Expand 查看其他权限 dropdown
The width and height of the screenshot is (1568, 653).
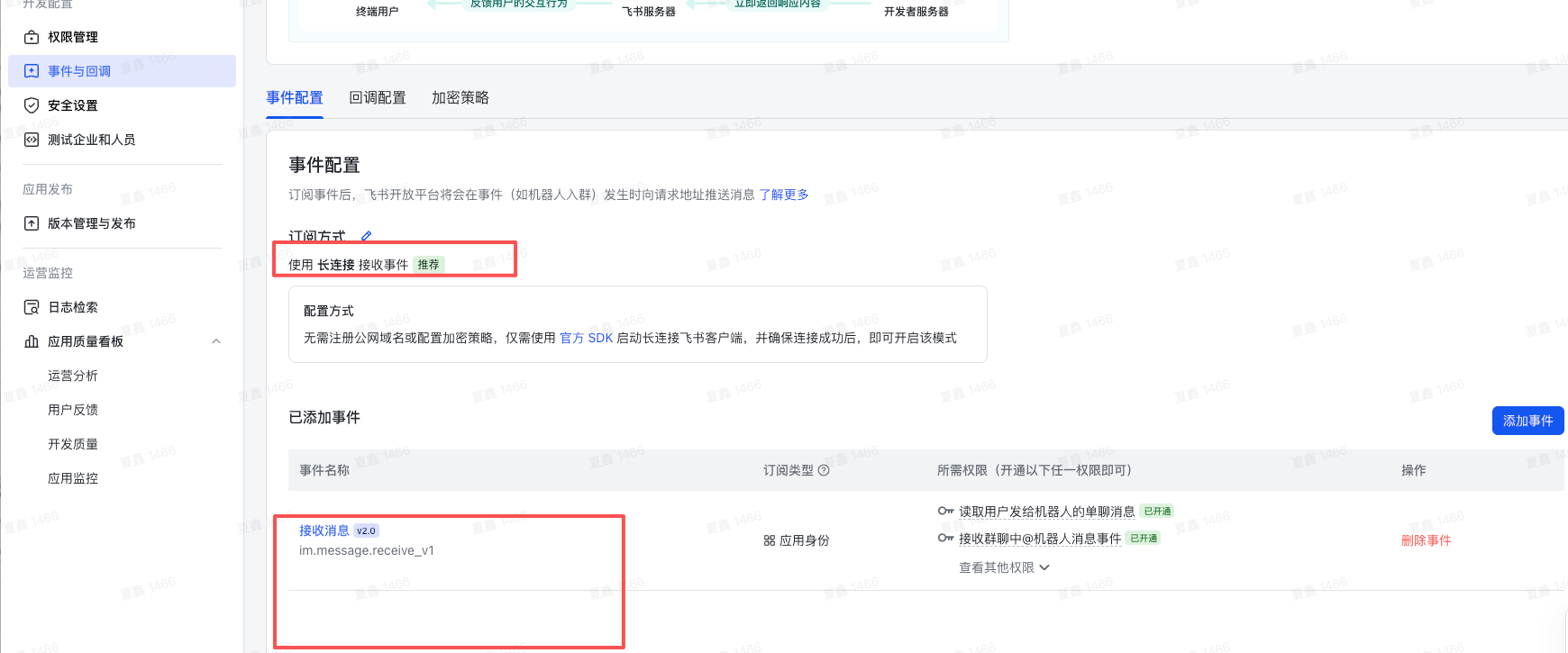tap(1004, 567)
